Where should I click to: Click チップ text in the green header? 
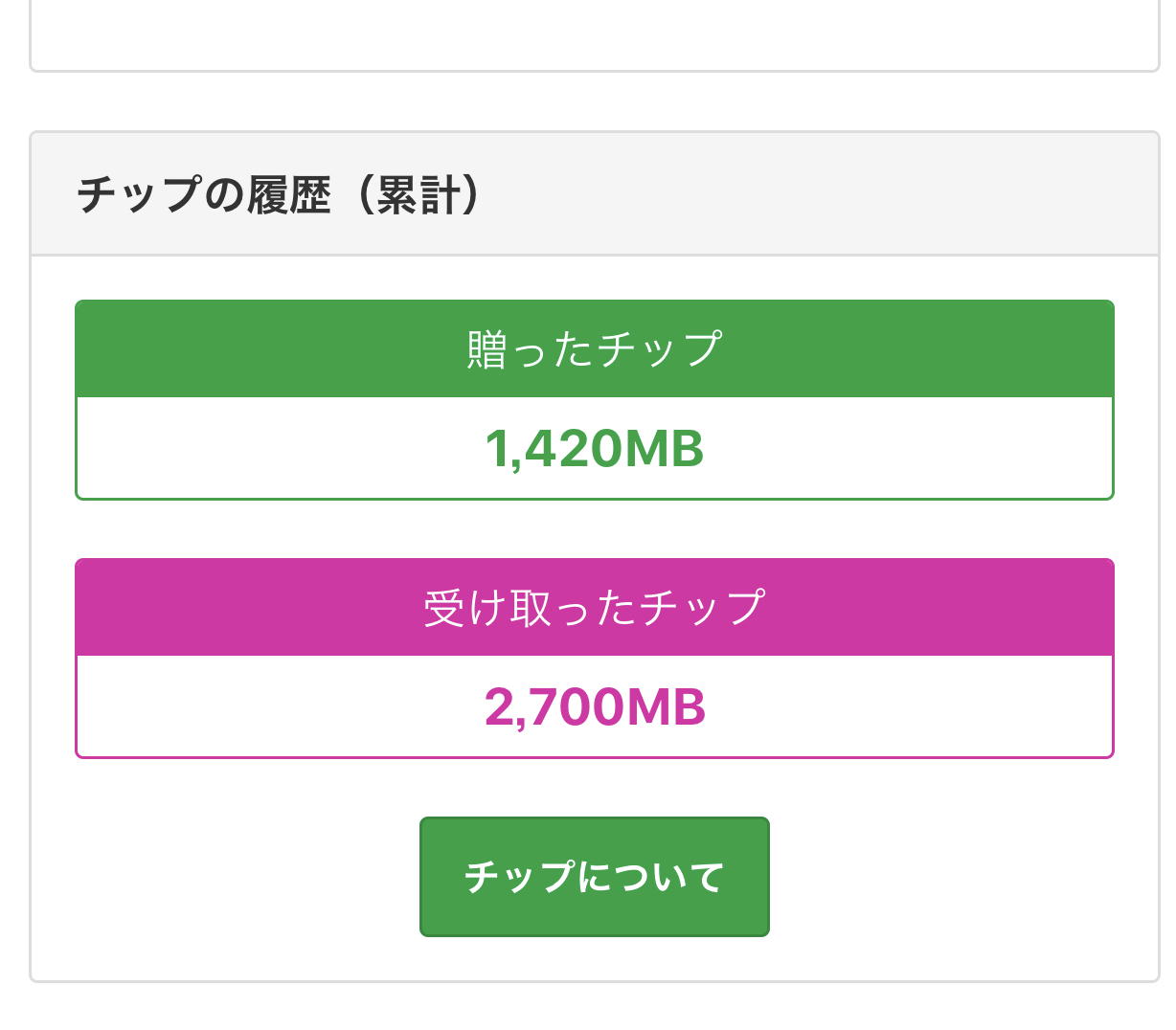coord(659,349)
